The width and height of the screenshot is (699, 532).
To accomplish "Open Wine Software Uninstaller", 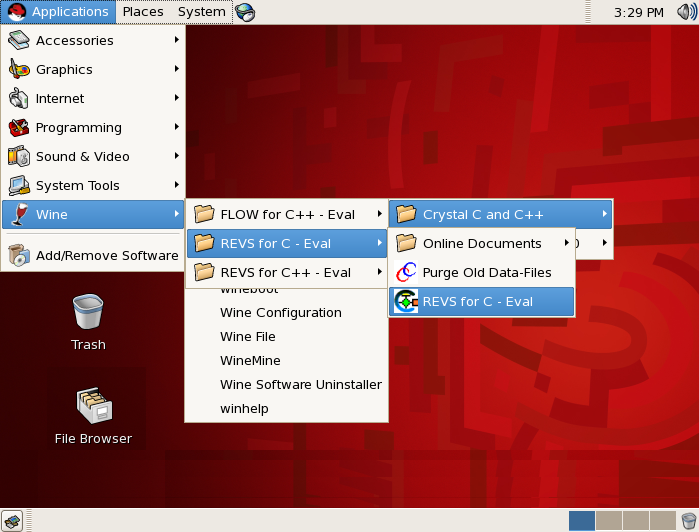I will click(286, 384).
